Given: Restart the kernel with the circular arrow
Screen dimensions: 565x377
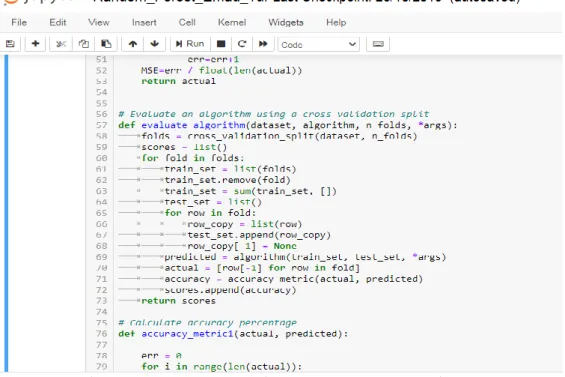Looking at the screenshot, I should pos(242,44).
